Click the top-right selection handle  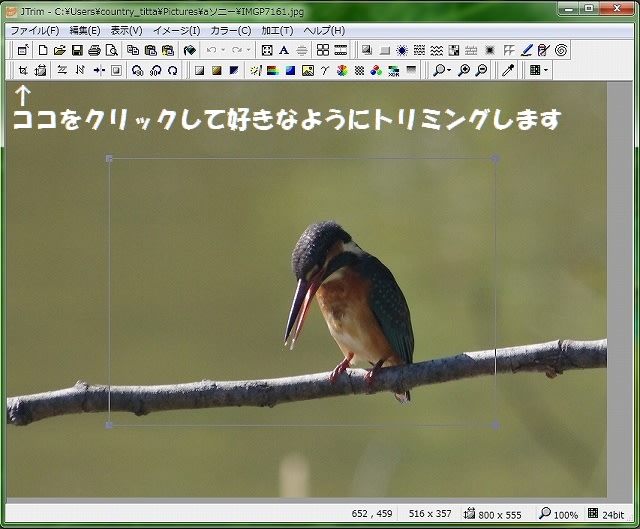point(495,158)
